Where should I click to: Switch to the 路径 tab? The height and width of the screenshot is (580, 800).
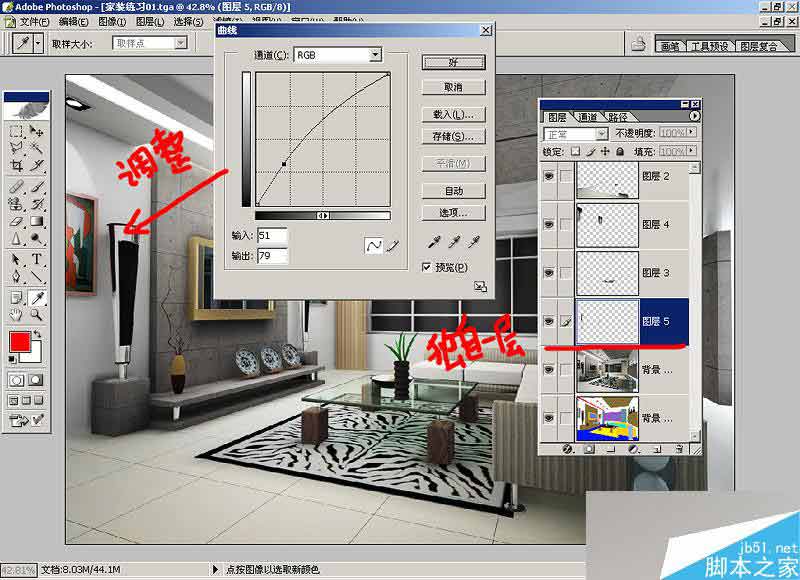click(x=617, y=117)
